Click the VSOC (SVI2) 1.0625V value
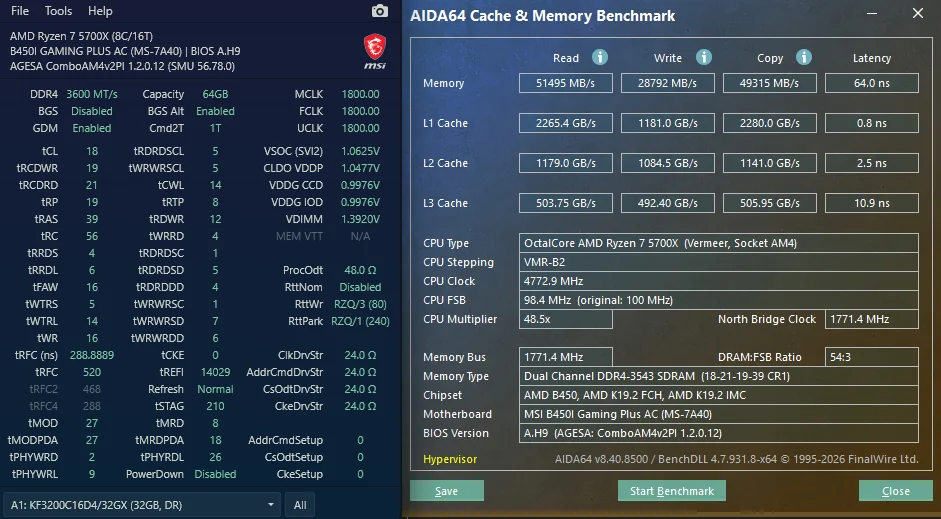941x519 pixels. tap(360, 151)
